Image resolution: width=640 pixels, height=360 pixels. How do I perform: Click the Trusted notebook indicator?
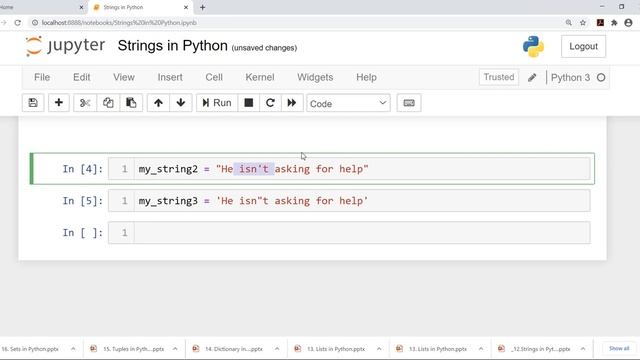(499, 77)
